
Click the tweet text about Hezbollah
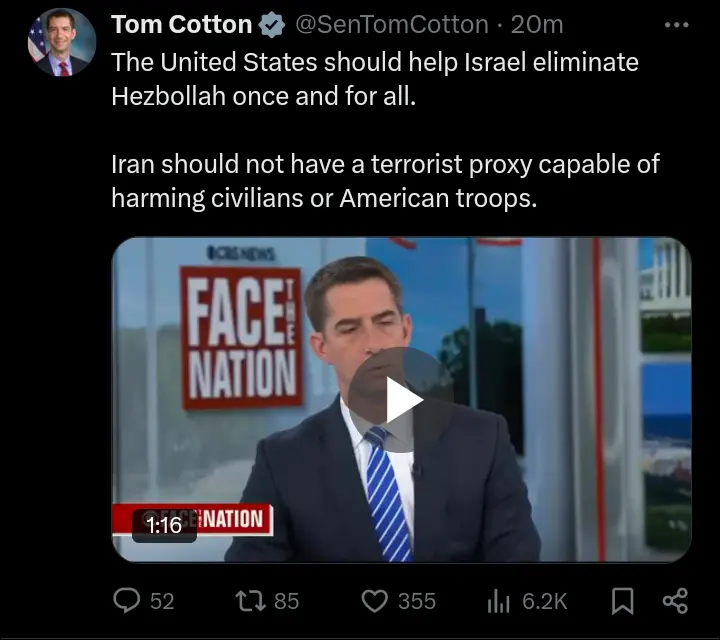[375, 79]
